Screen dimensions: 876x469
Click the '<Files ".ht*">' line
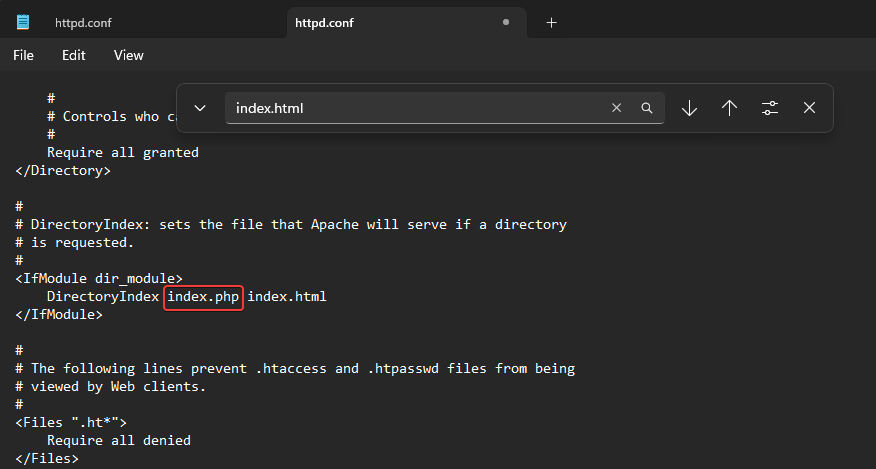(x=71, y=422)
